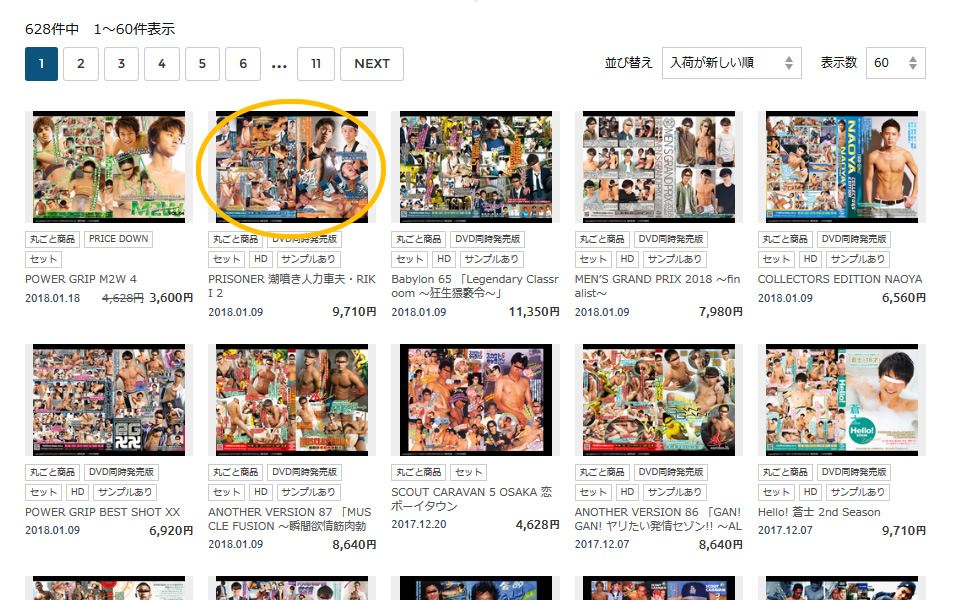Open ANOTHER VERSION 86 cover thumbnail
This screenshot has height=600, width=955.
coord(659,400)
